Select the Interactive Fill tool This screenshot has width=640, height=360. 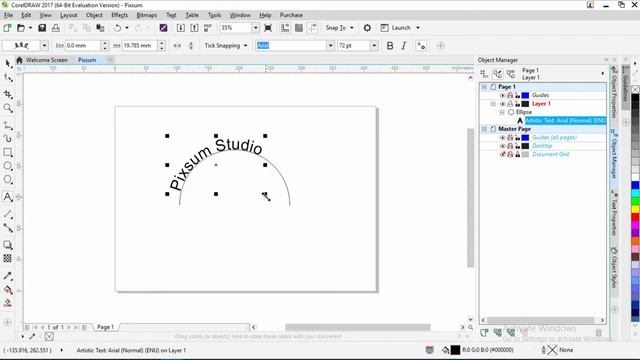point(8,290)
